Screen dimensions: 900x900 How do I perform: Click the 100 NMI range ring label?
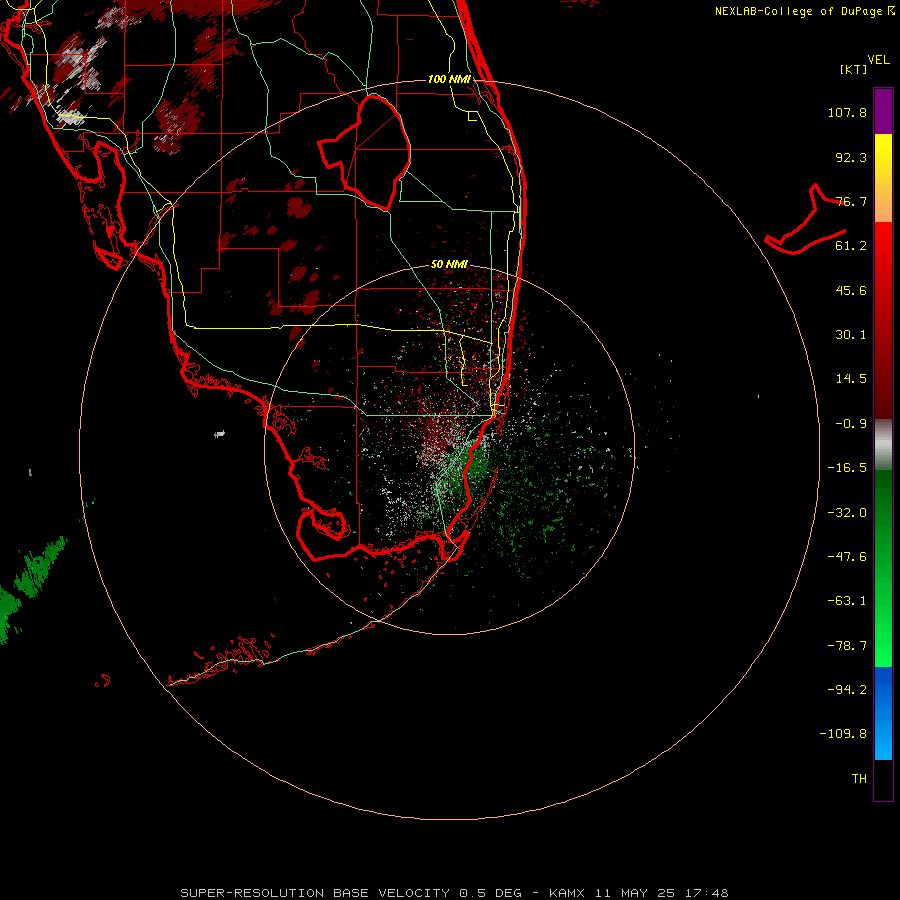[x=449, y=79]
